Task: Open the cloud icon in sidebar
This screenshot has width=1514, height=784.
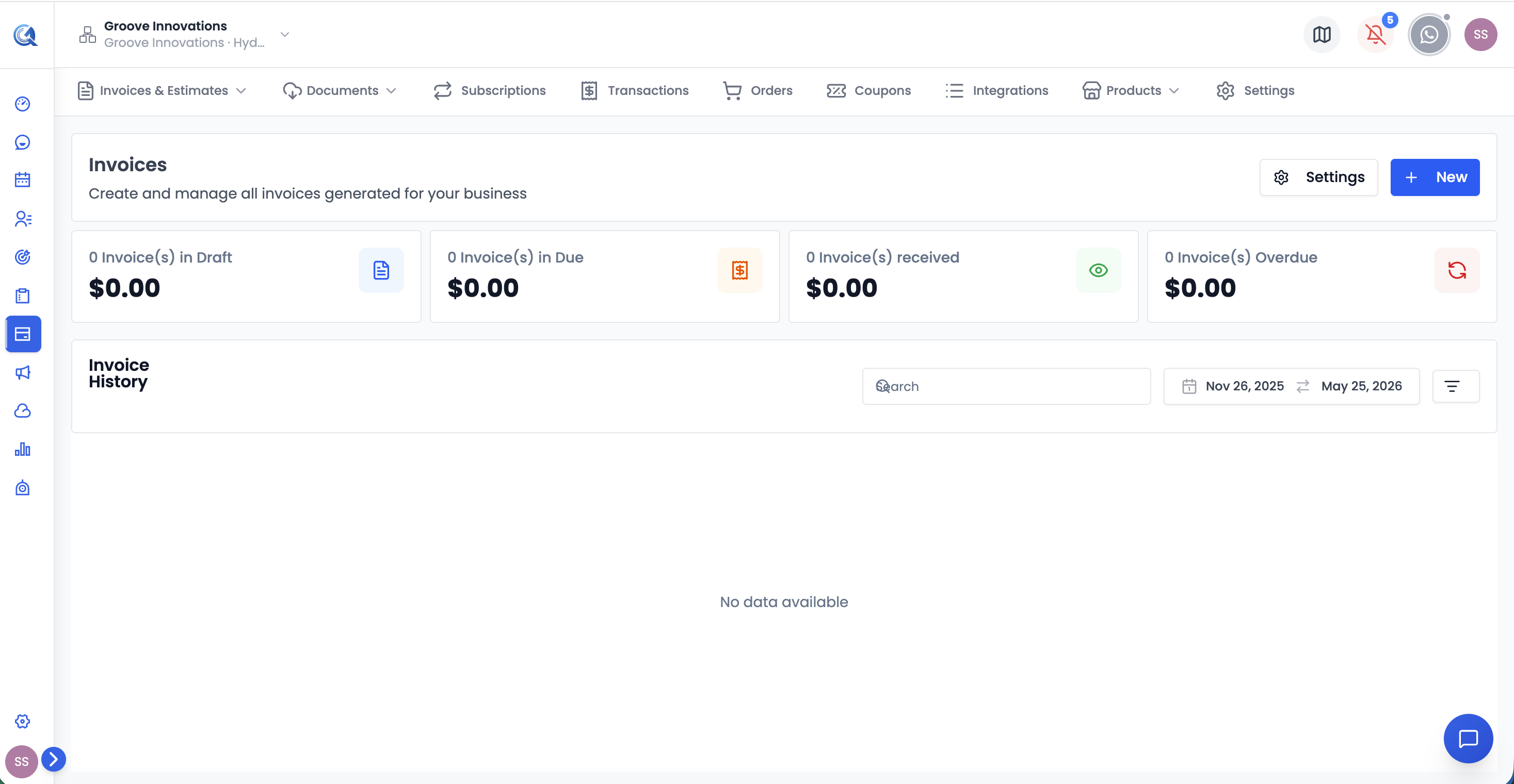Action: click(22, 411)
